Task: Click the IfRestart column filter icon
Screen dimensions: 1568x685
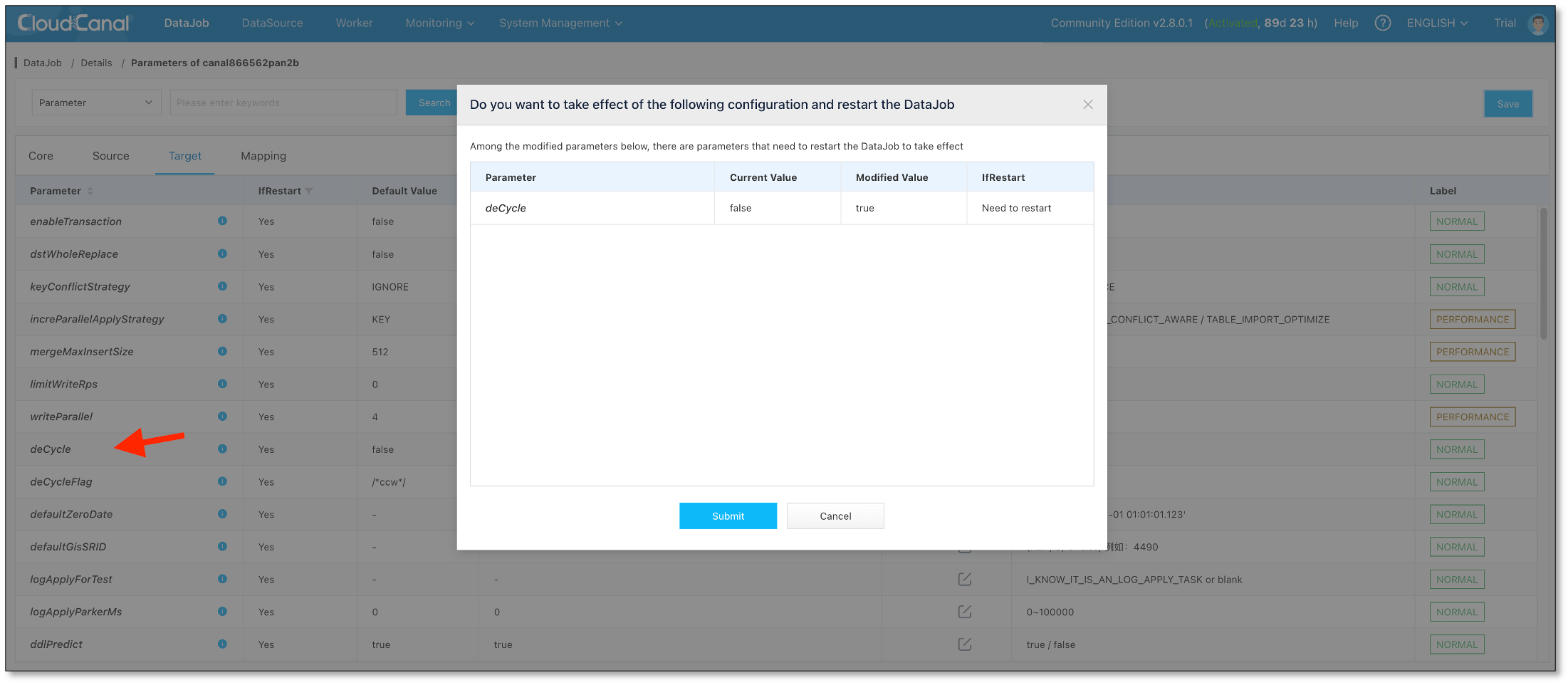Action: point(309,192)
